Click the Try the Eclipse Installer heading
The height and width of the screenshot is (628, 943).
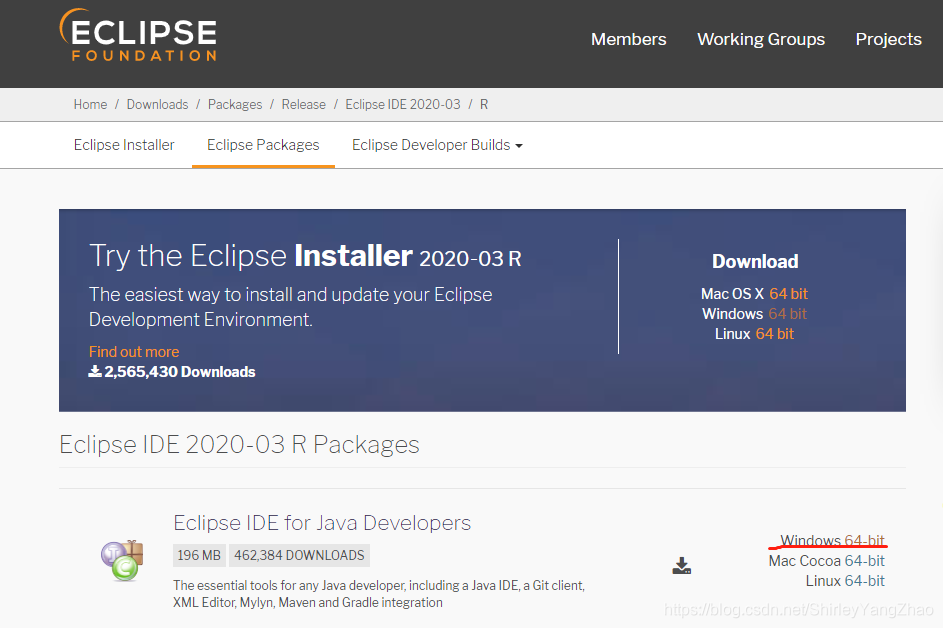pos(305,256)
